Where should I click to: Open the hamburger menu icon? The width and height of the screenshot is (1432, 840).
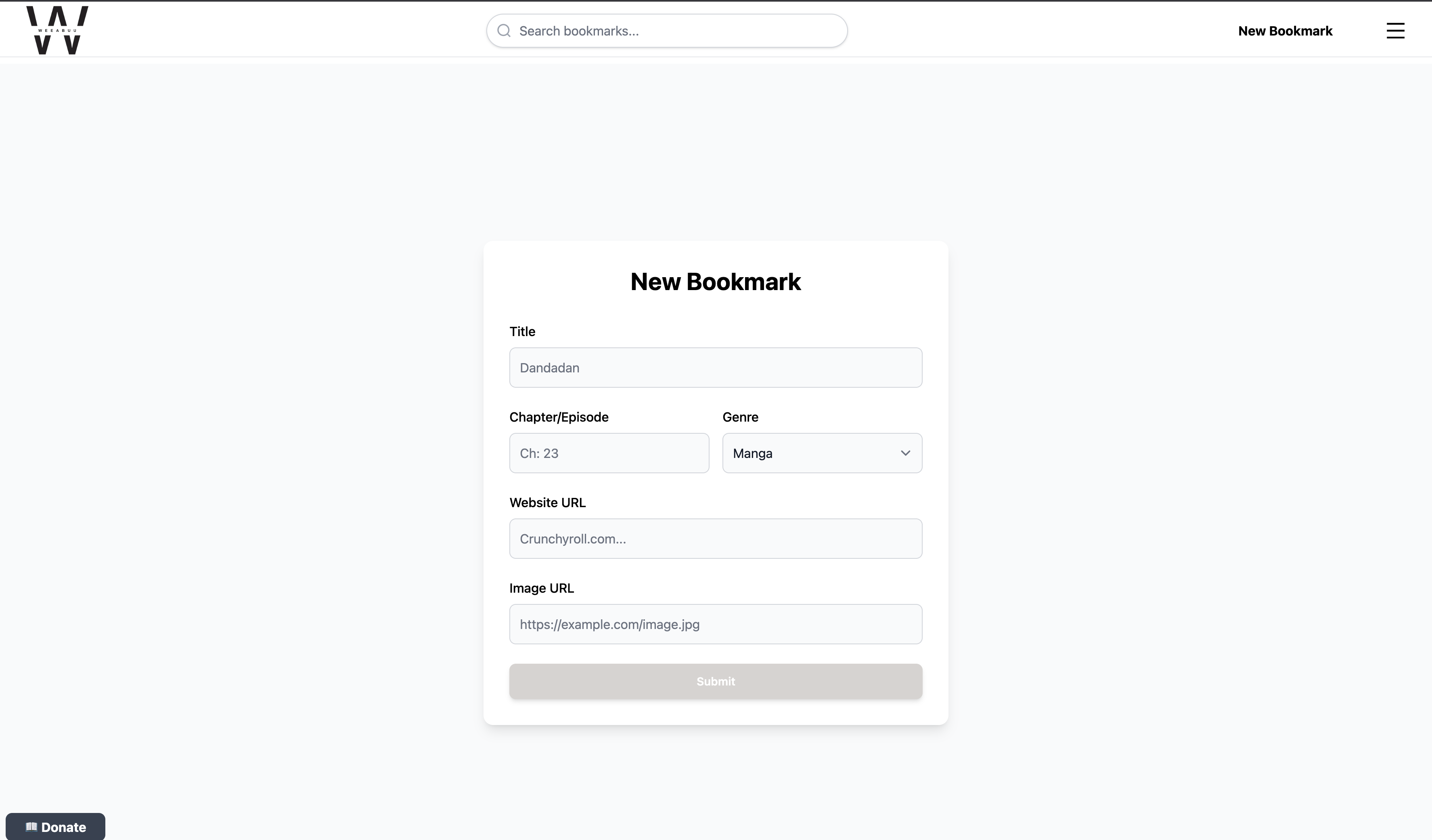click(1395, 31)
